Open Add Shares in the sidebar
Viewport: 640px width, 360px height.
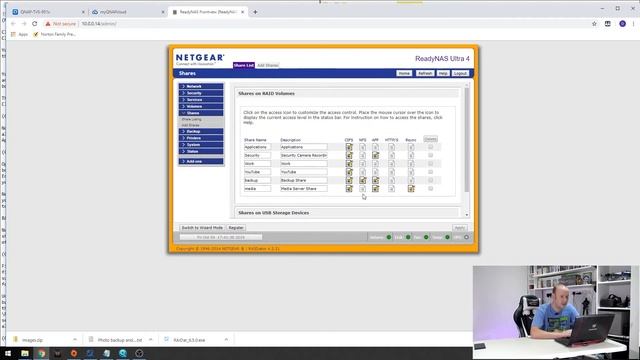[x=191, y=125]
